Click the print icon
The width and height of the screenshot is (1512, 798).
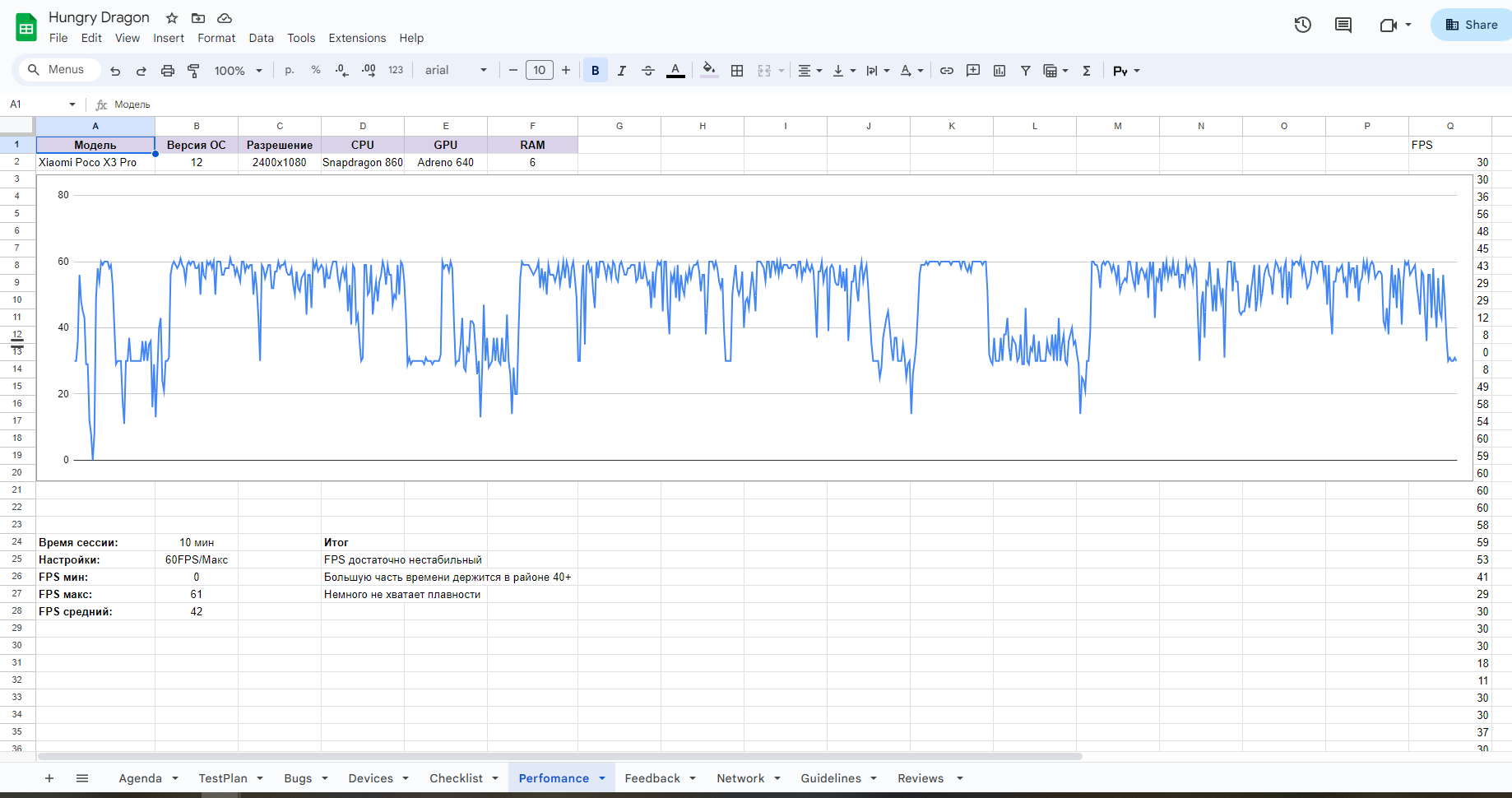(x=168, y=71)
